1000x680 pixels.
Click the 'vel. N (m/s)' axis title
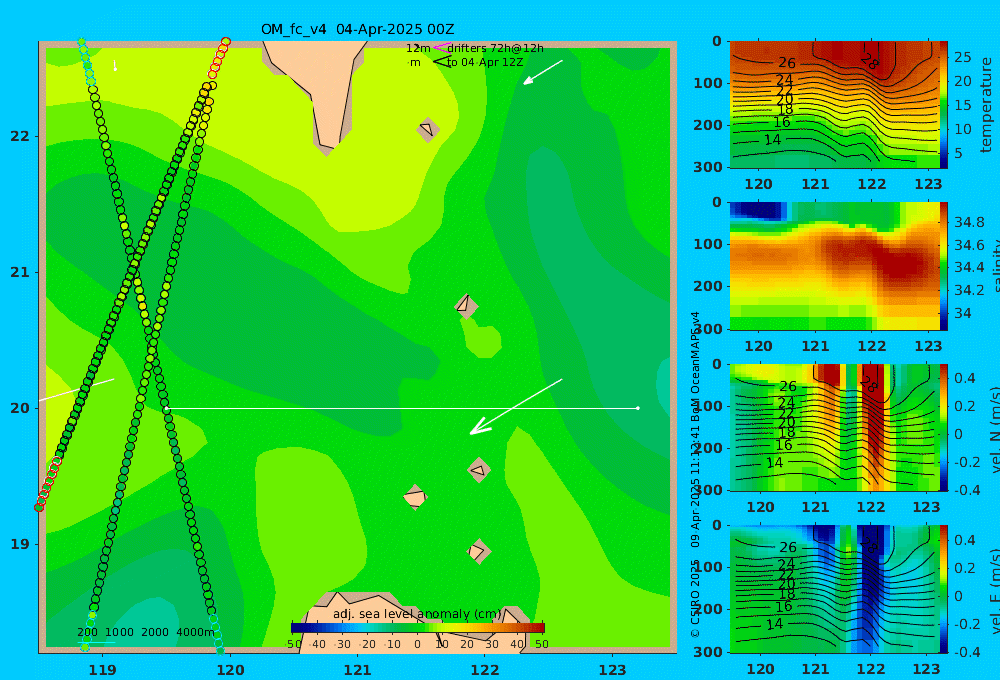pyautogui.click(x=995, y=427)
